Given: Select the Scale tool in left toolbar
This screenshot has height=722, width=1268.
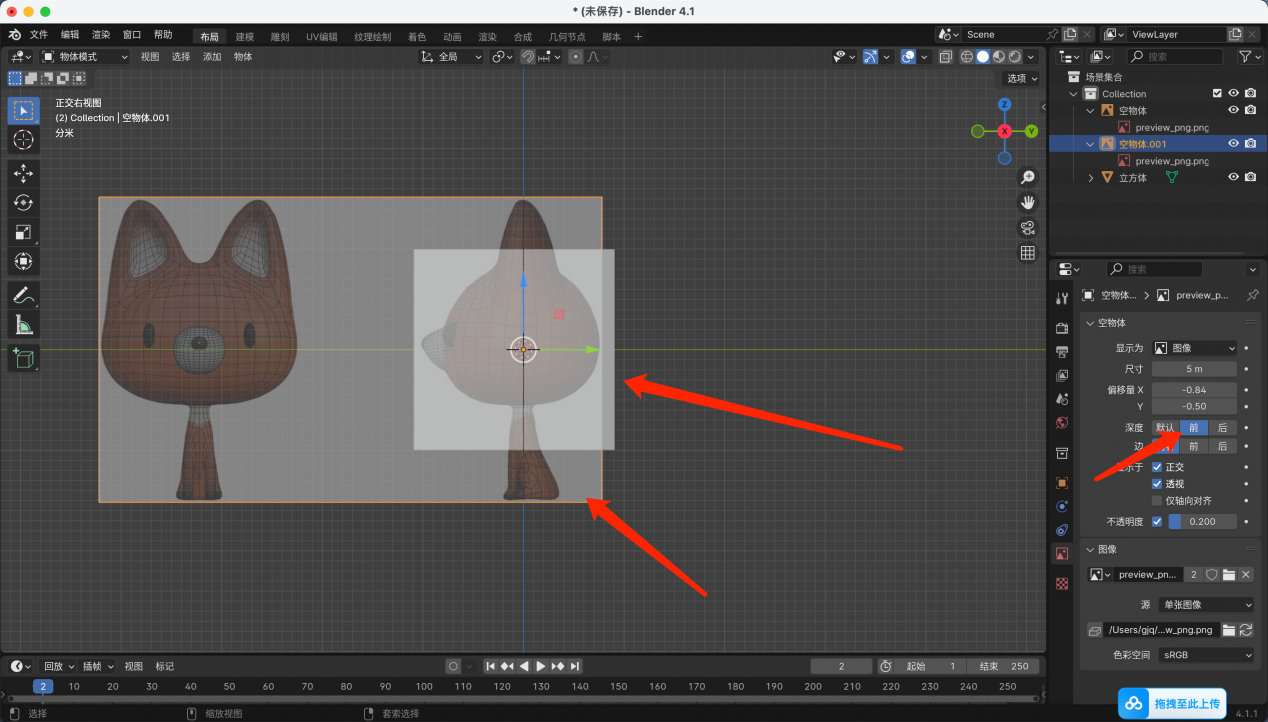Looking at the screenshot, I should [x=24, y=232].
